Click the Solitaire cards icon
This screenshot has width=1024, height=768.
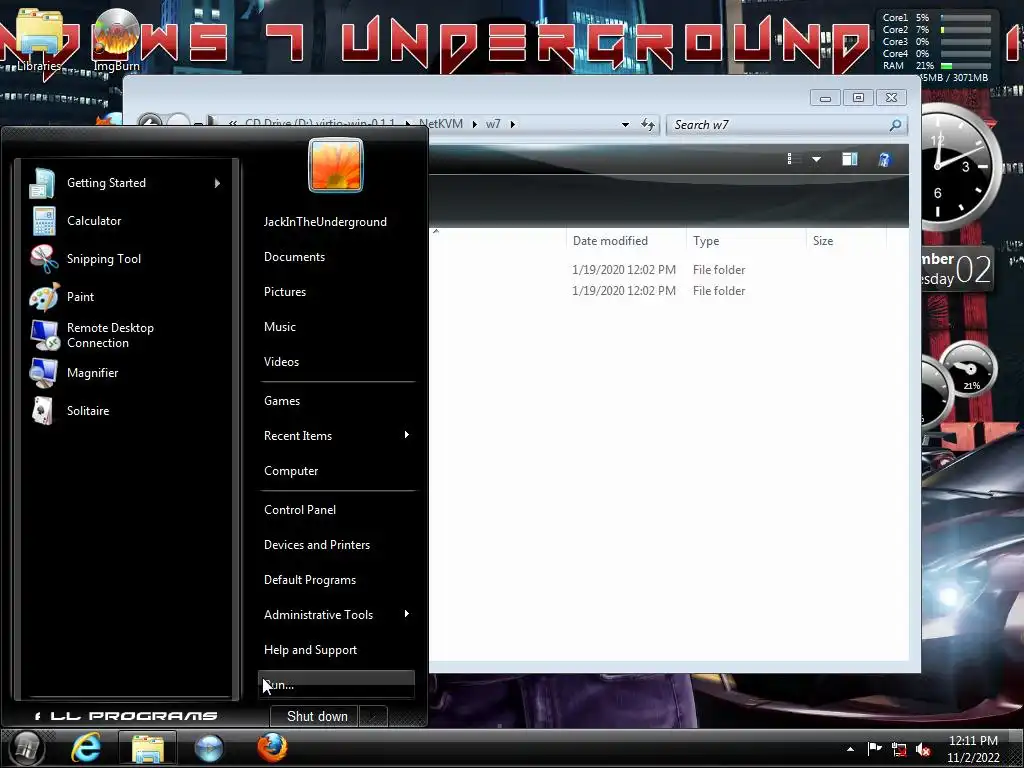42,411
